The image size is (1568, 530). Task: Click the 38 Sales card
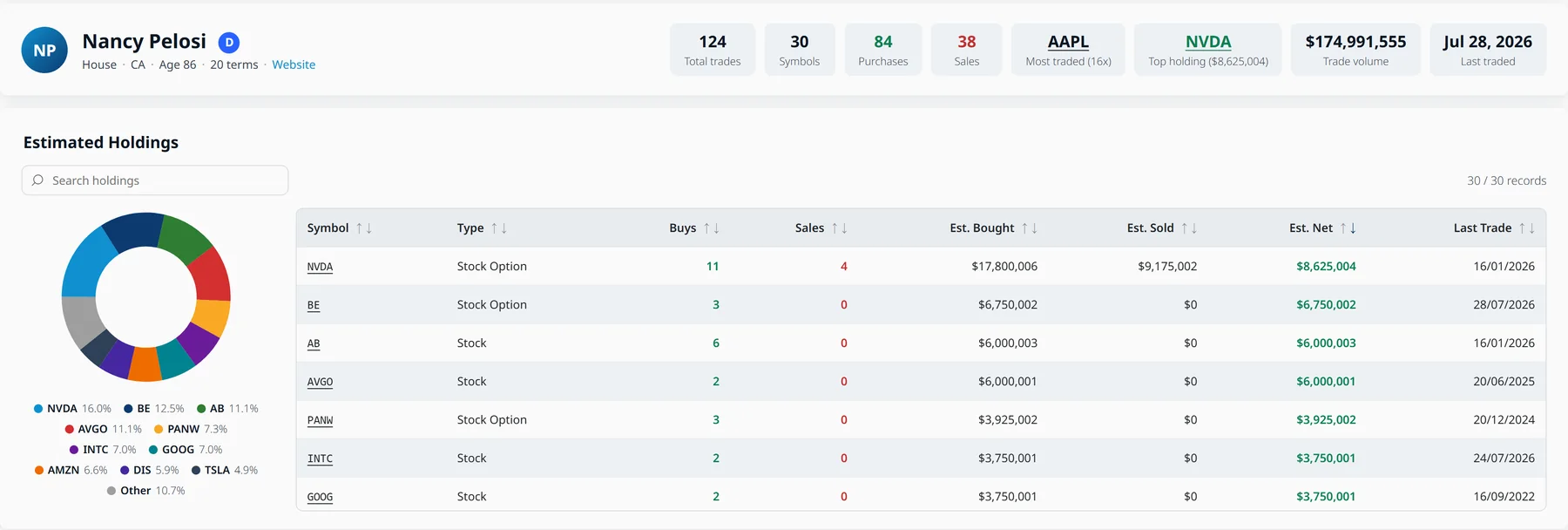tap(967, 50)
